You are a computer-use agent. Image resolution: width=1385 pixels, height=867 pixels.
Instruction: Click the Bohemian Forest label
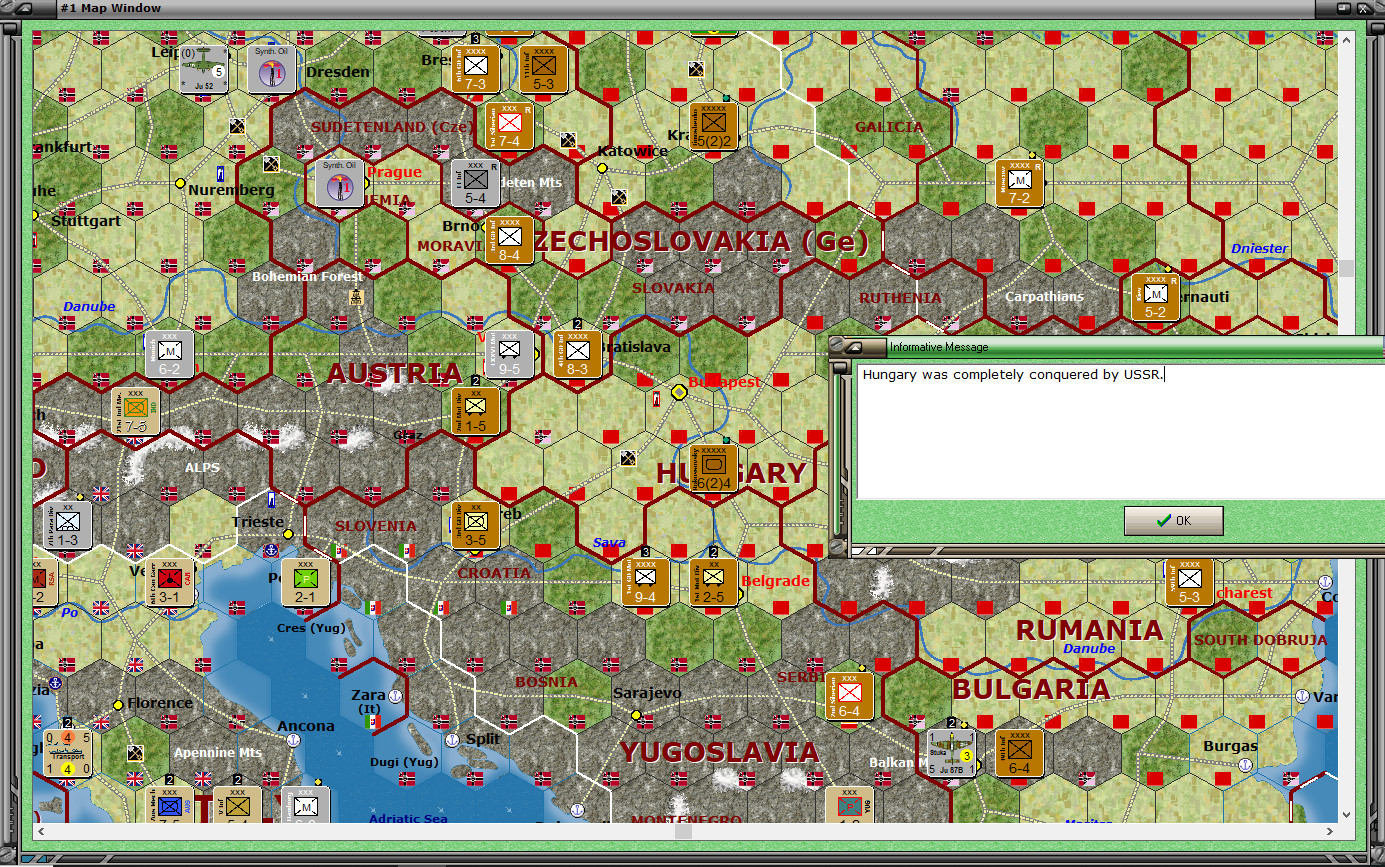click(x=307, y=276)
